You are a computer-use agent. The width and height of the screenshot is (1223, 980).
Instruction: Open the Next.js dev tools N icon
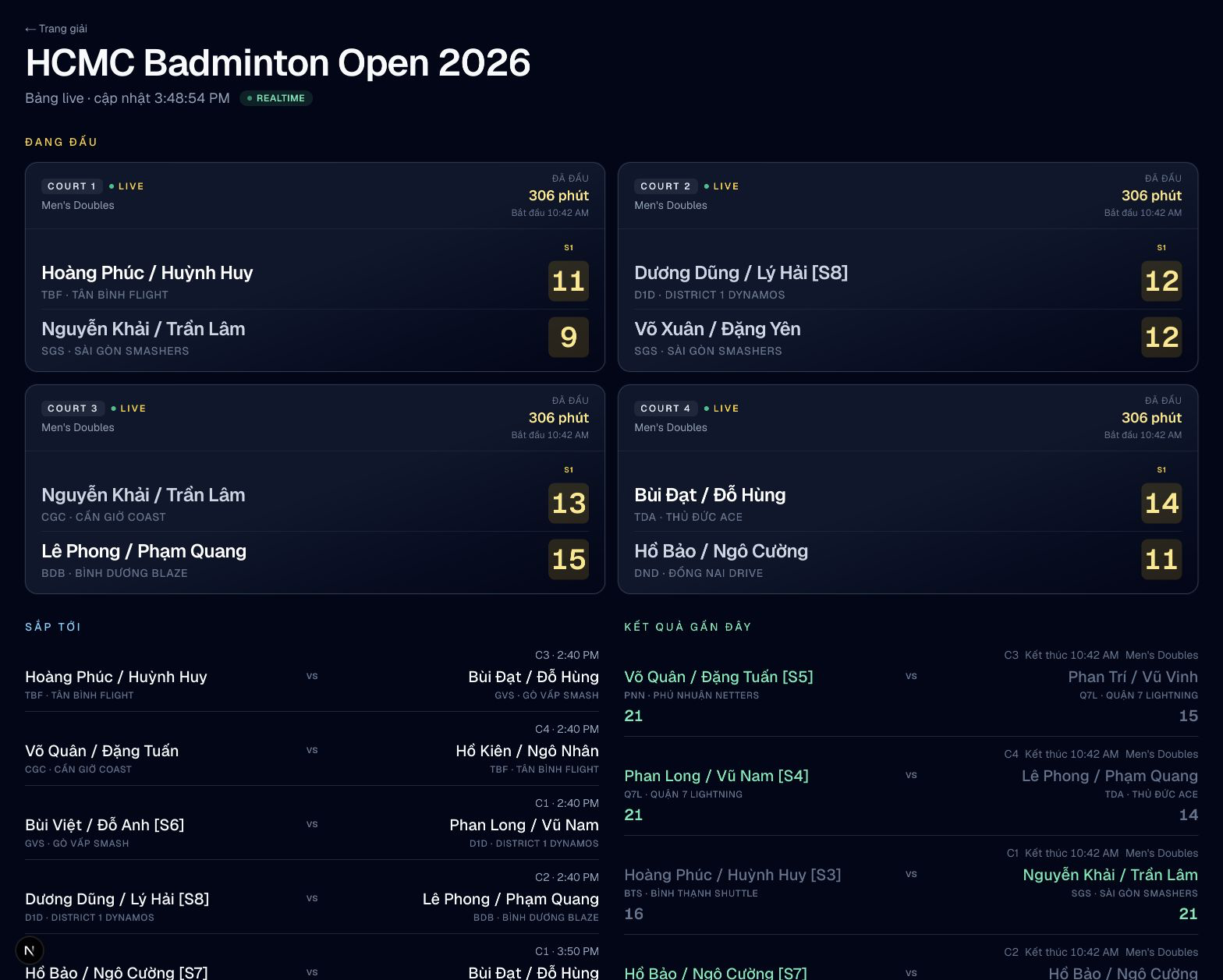30,950
